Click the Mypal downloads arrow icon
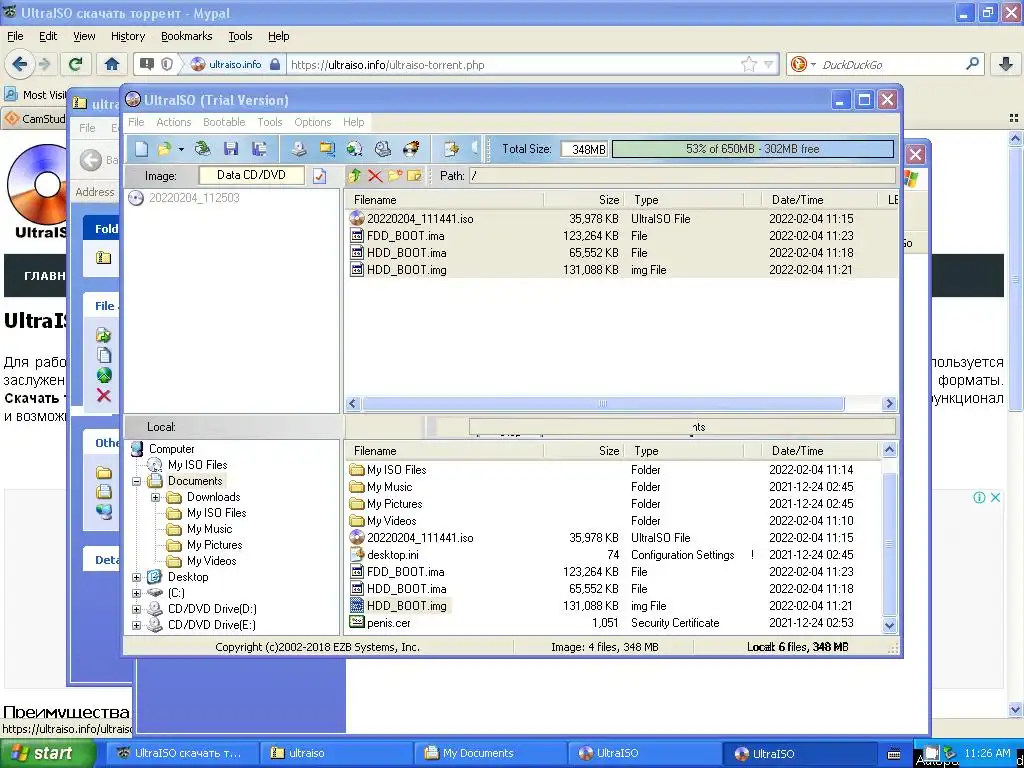Viewport: 1024px width, 768px height. point(1005,64)
